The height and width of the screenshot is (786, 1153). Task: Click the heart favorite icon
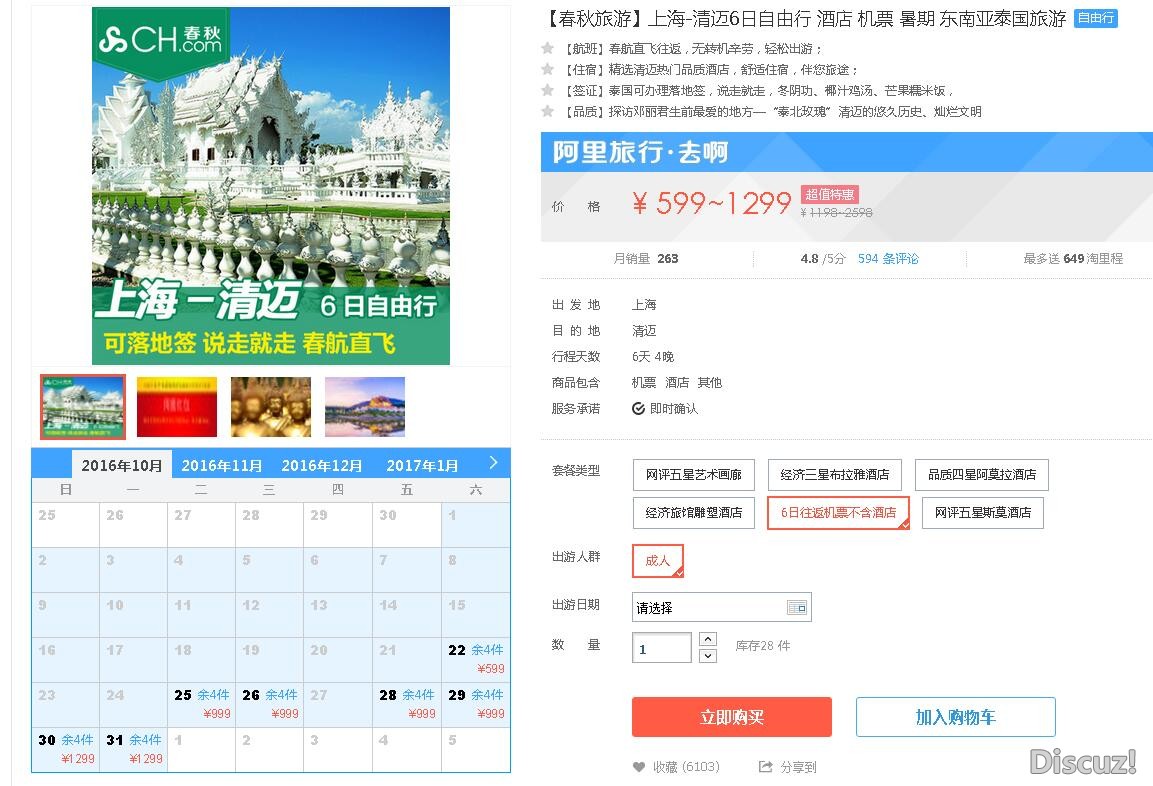pos(638,767)
